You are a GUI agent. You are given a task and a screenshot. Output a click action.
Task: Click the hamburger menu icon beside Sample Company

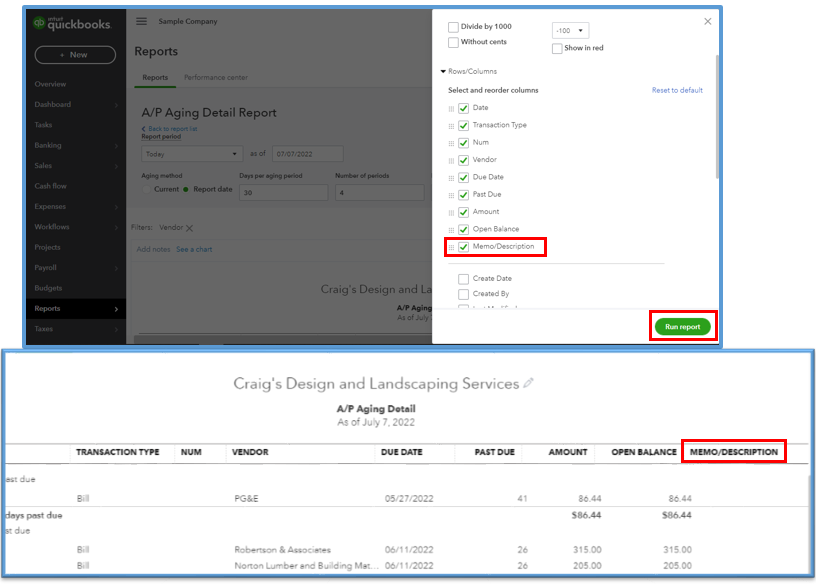pos(141,21)
